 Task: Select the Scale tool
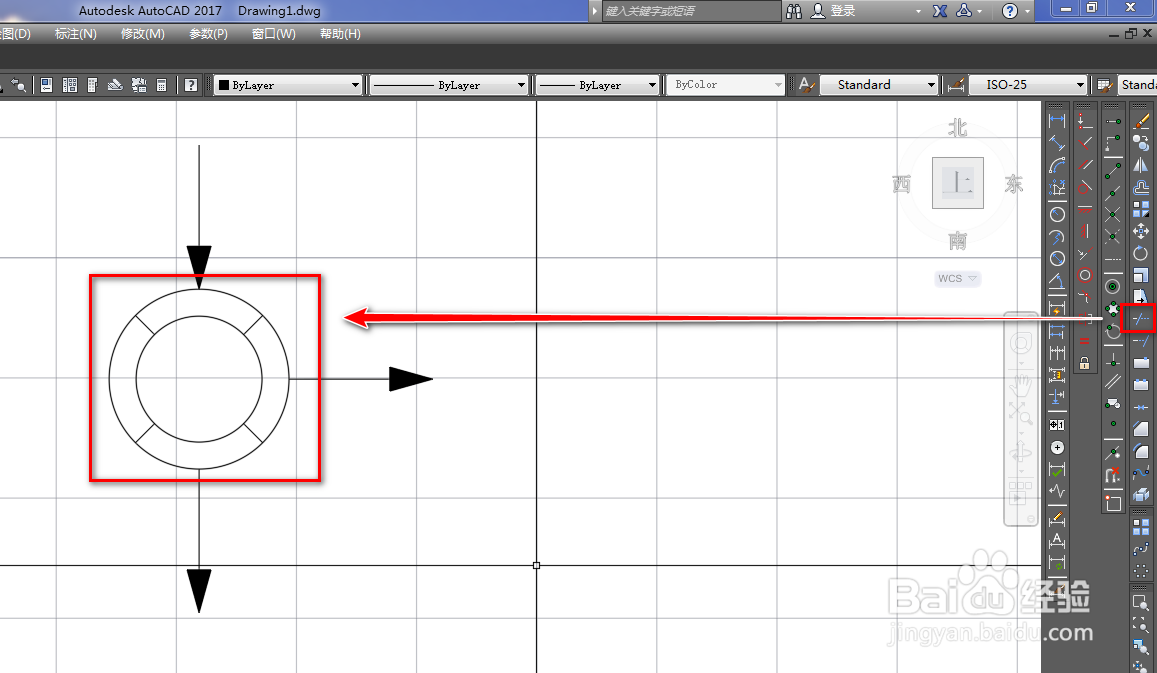tap(1141, 275)
